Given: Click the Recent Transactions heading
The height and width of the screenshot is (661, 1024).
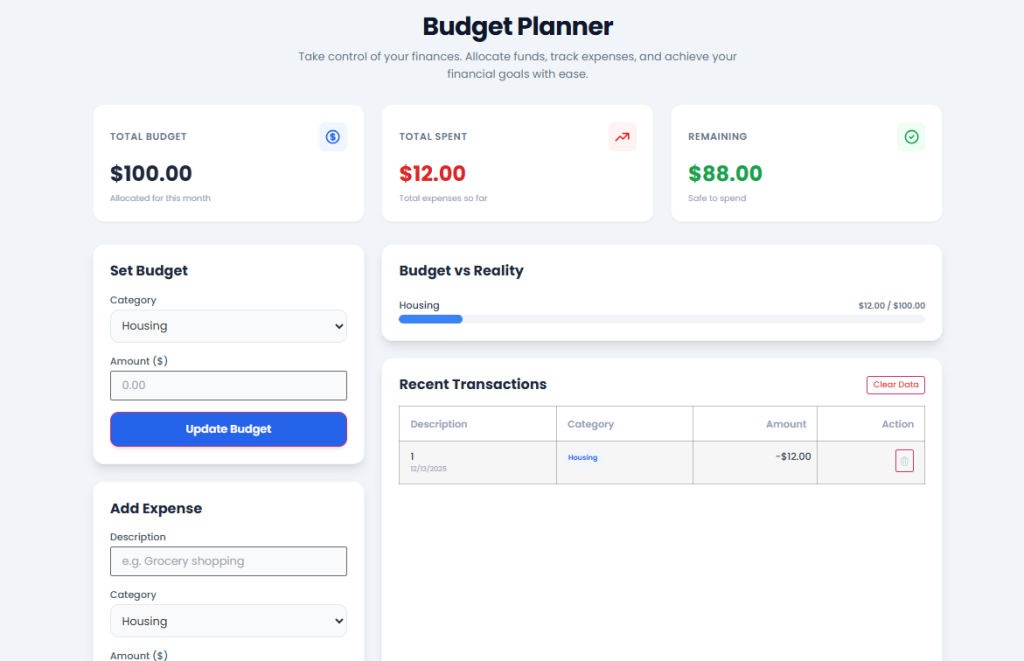Looking at the screenshot, I should tap(475, 384).
